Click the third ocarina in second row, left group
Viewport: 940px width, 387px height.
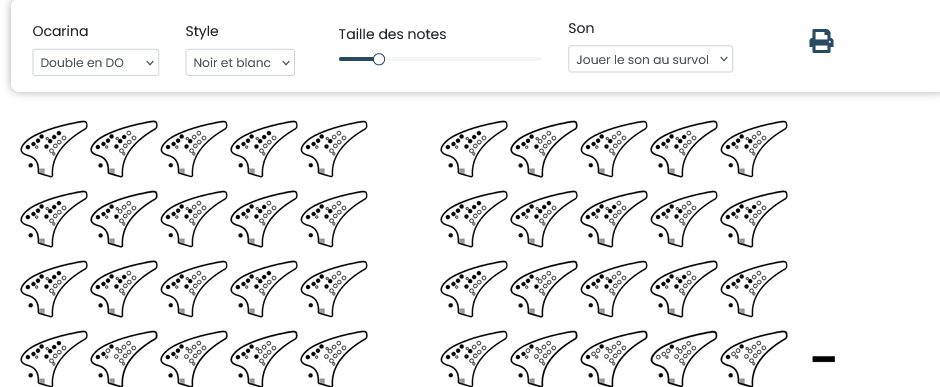pos(194,219)
